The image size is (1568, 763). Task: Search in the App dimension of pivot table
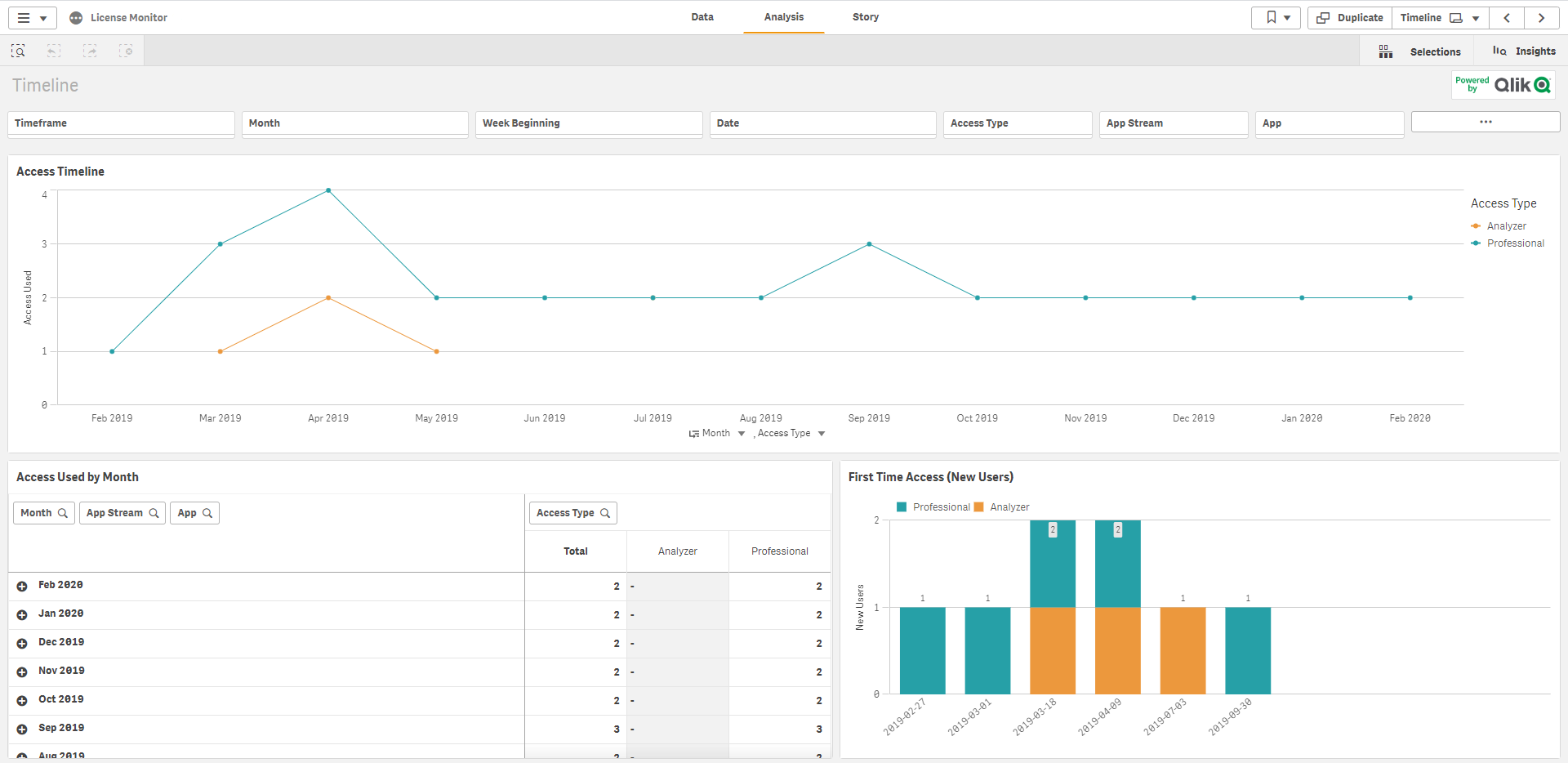207,513
